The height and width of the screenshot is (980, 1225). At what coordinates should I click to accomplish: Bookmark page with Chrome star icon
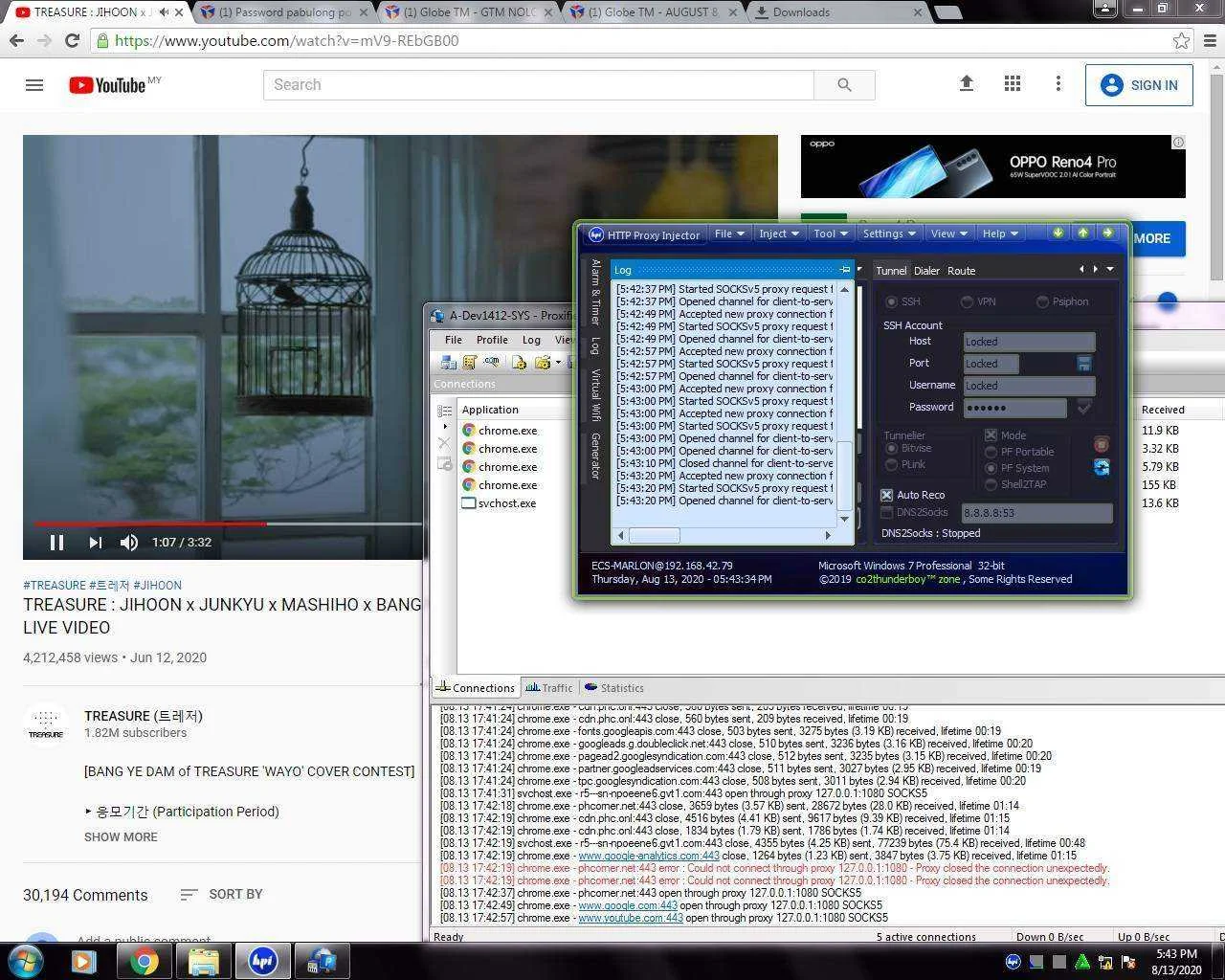1182,41
